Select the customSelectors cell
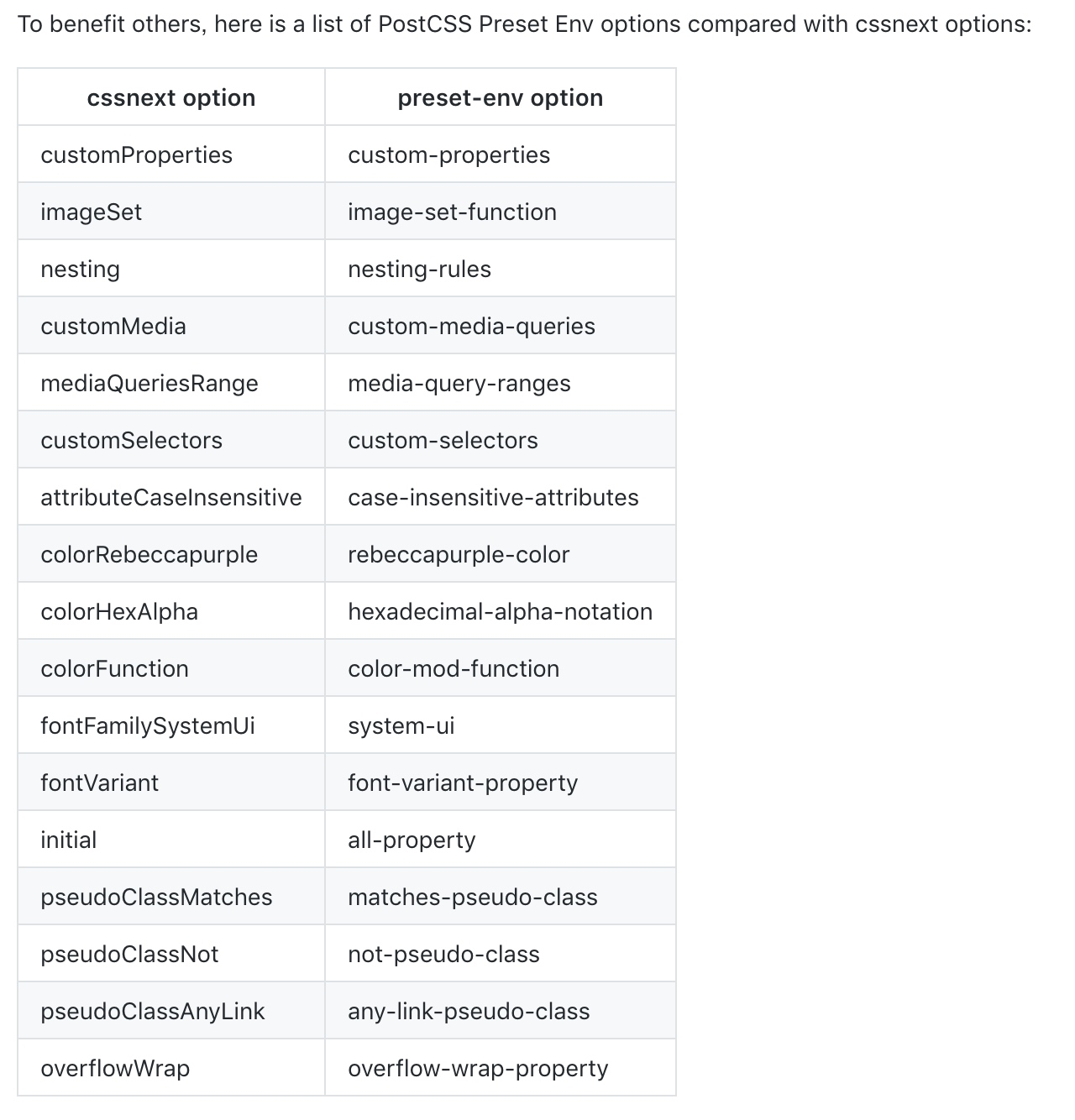1075x1120 pixels. point(132,441)
